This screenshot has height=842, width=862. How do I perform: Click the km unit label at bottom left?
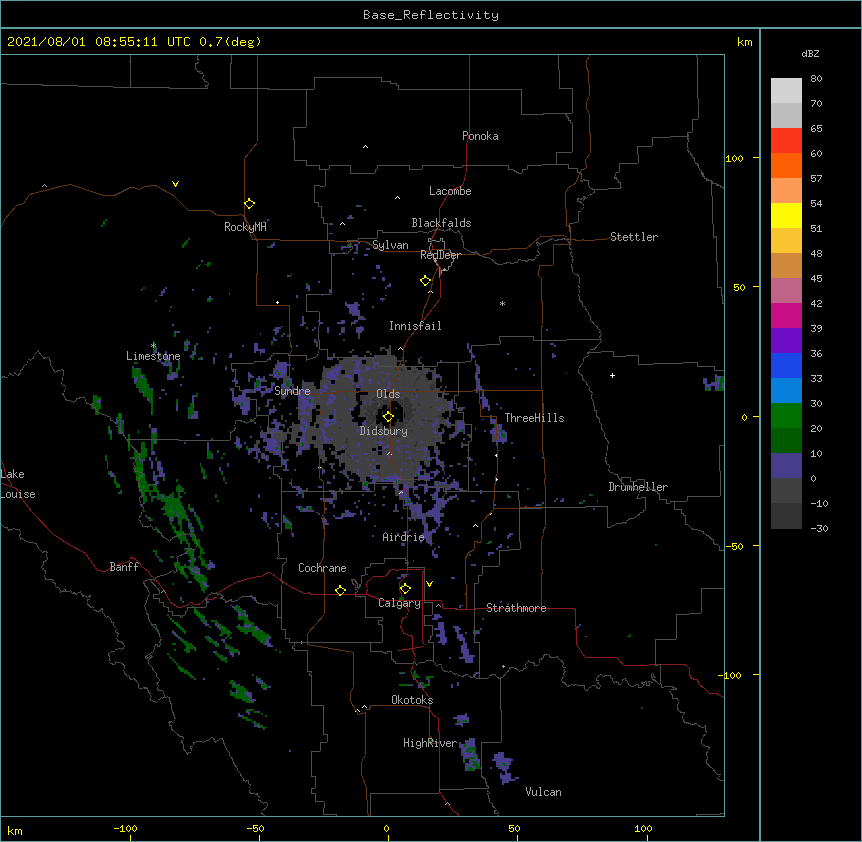(15, 830)
